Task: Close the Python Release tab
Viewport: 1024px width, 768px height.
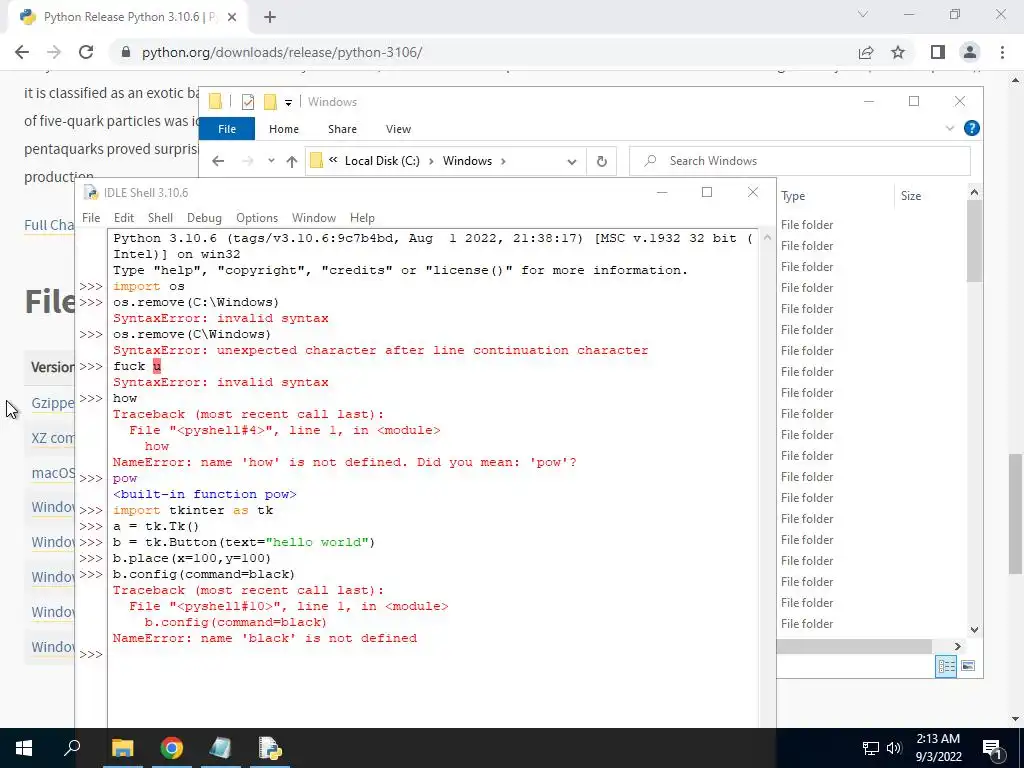Action: coord(232,17)
